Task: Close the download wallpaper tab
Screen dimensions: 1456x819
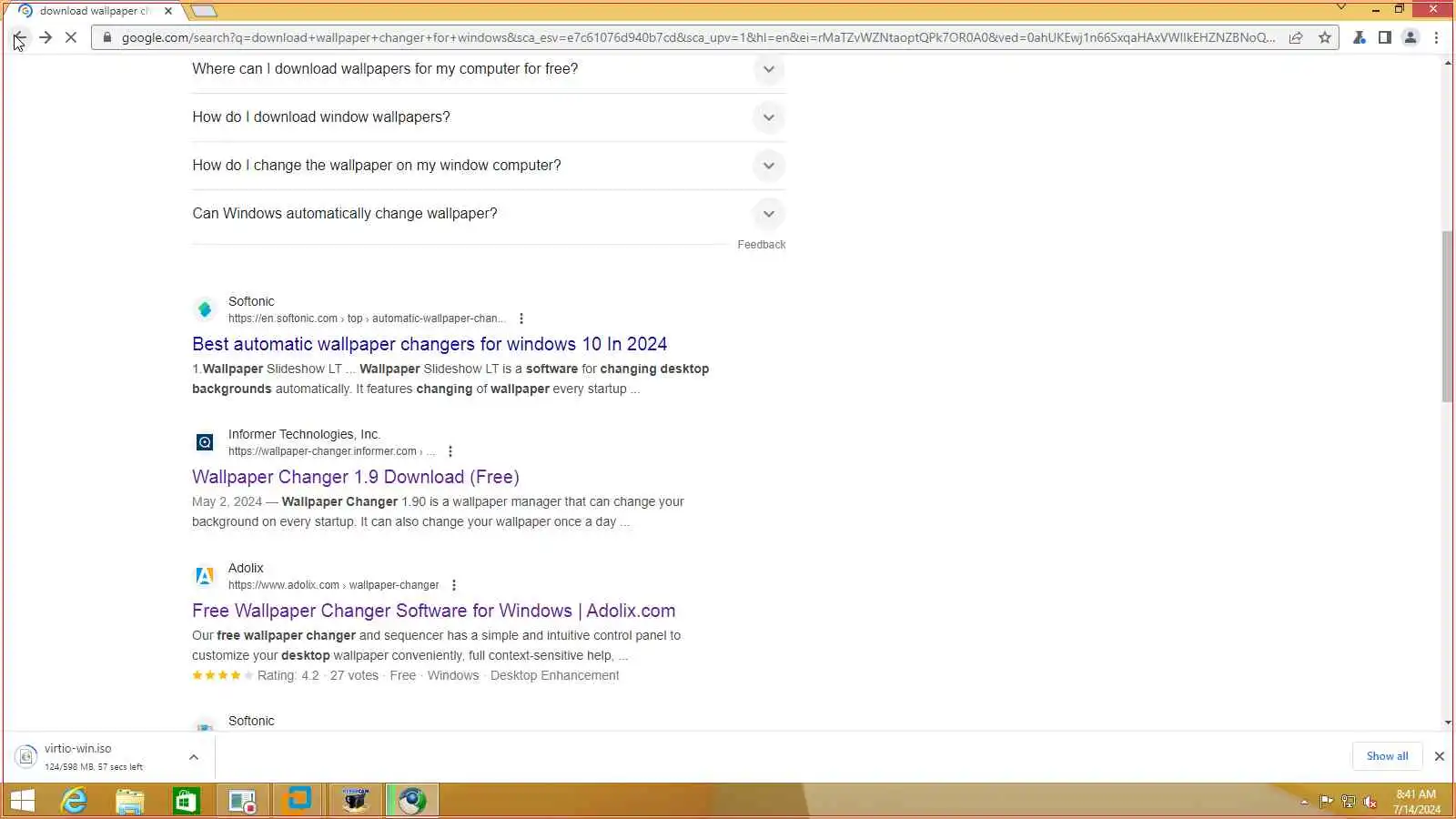Action: pyautogui.click(x=167, y=11)
